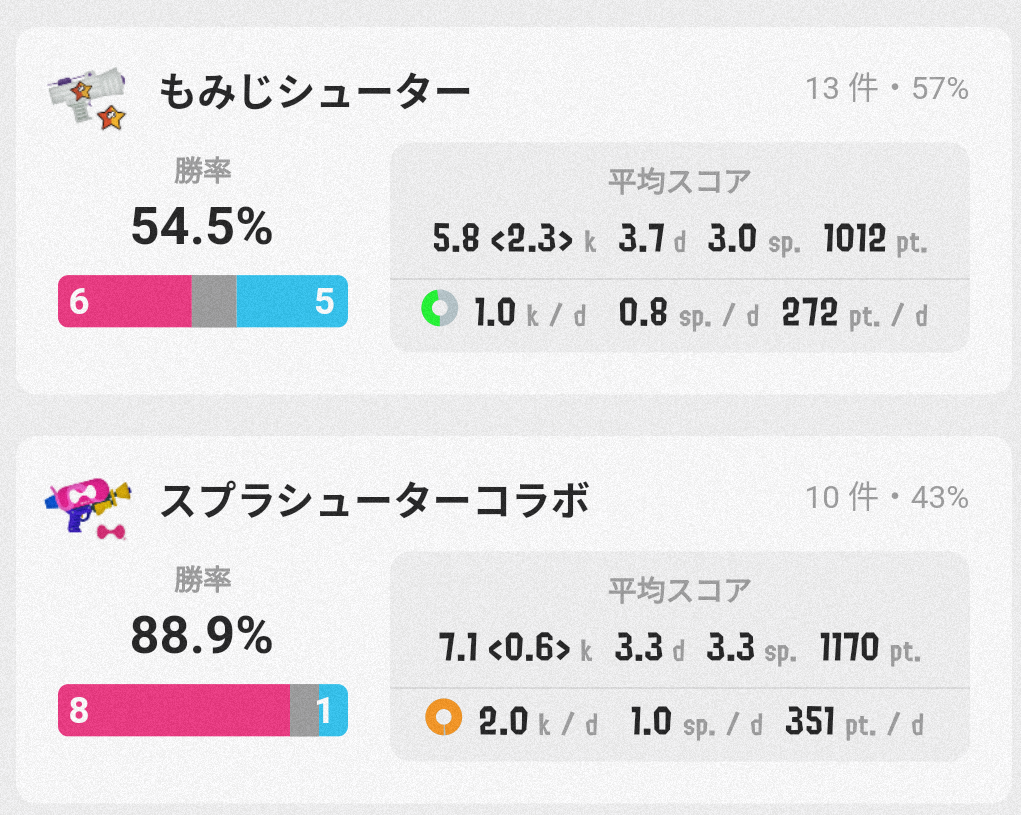
Task: Click the もみじシューター weapon icon
Action: (x=88, y=98)
